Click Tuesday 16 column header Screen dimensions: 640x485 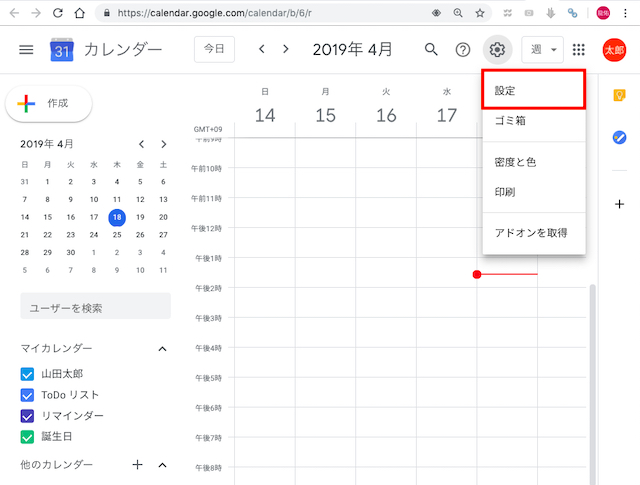tap(386, 107)
